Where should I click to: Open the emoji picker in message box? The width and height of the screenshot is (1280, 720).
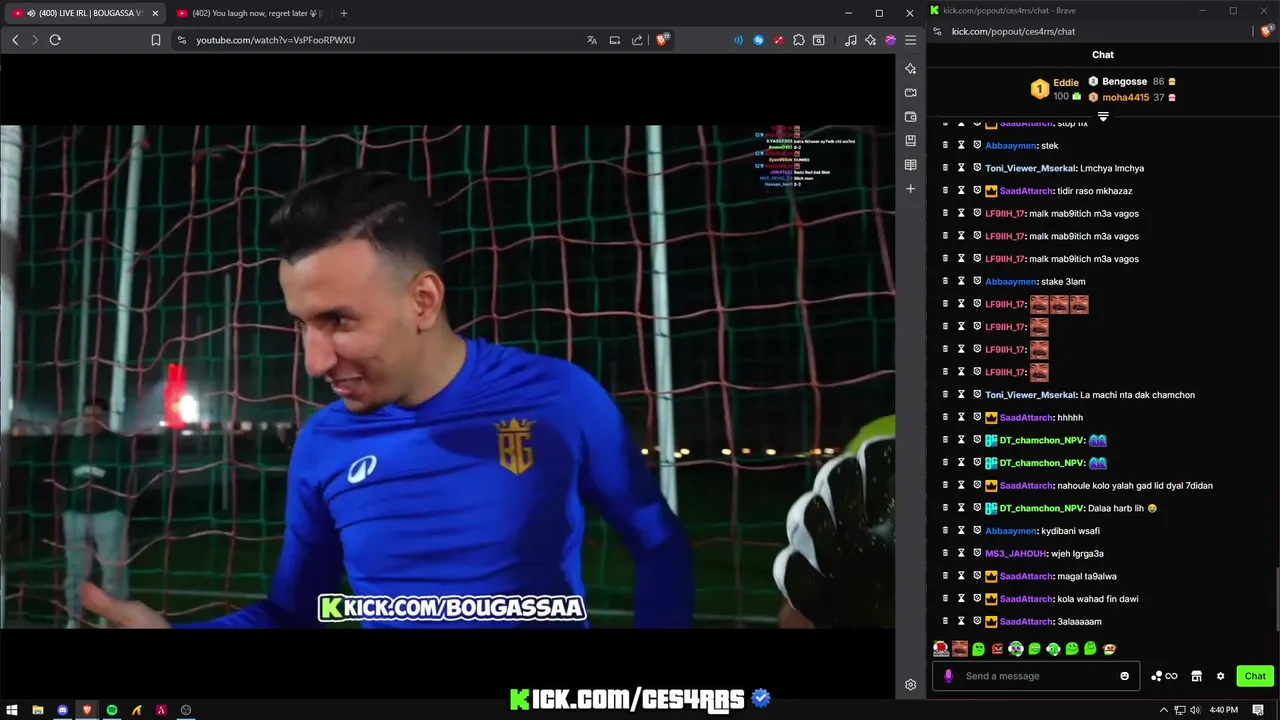(x=1124, y=676)
